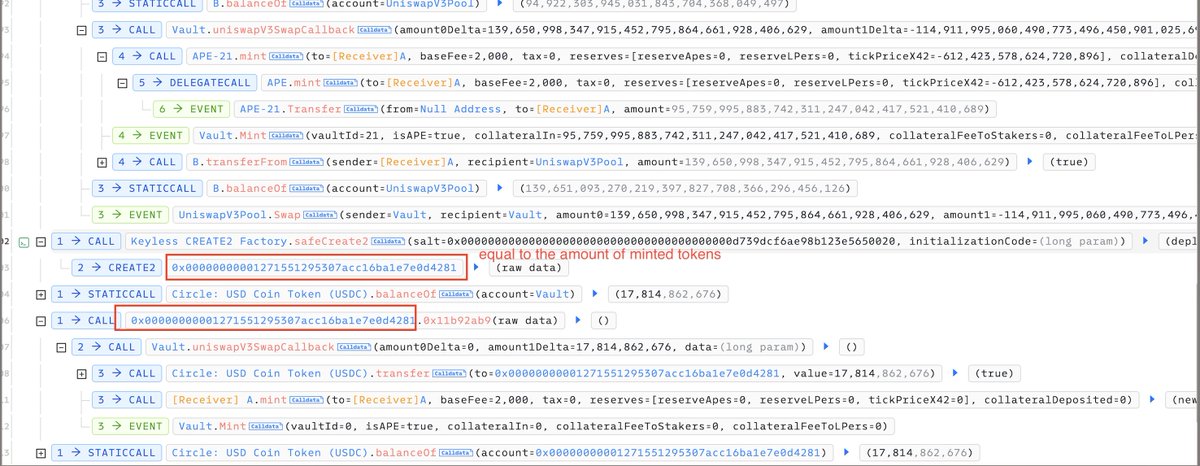Image resolution: width=1200 pixels, height=466 pixels.
Task: Toggle Calldata badge on [Receiver] A.mint call
Action: [x=304, y=399]
